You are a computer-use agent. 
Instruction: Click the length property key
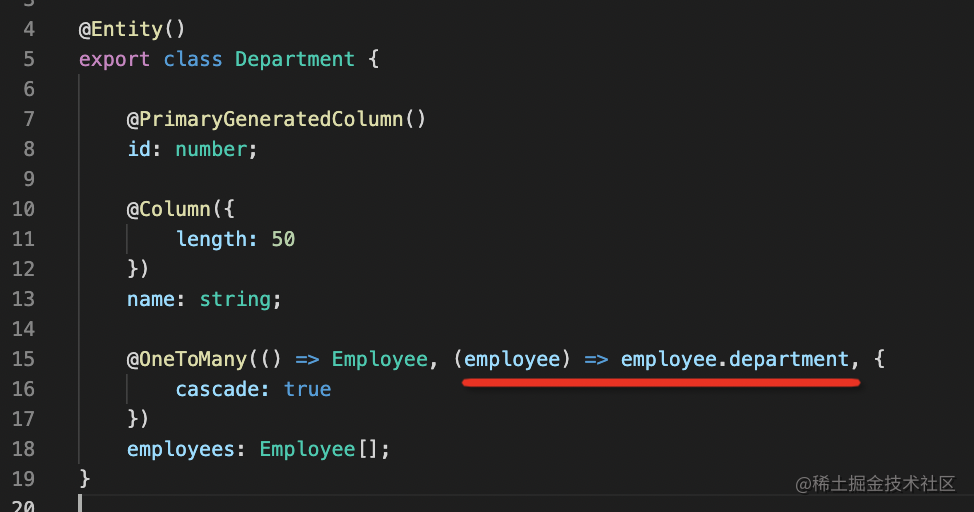coord(211,239)
